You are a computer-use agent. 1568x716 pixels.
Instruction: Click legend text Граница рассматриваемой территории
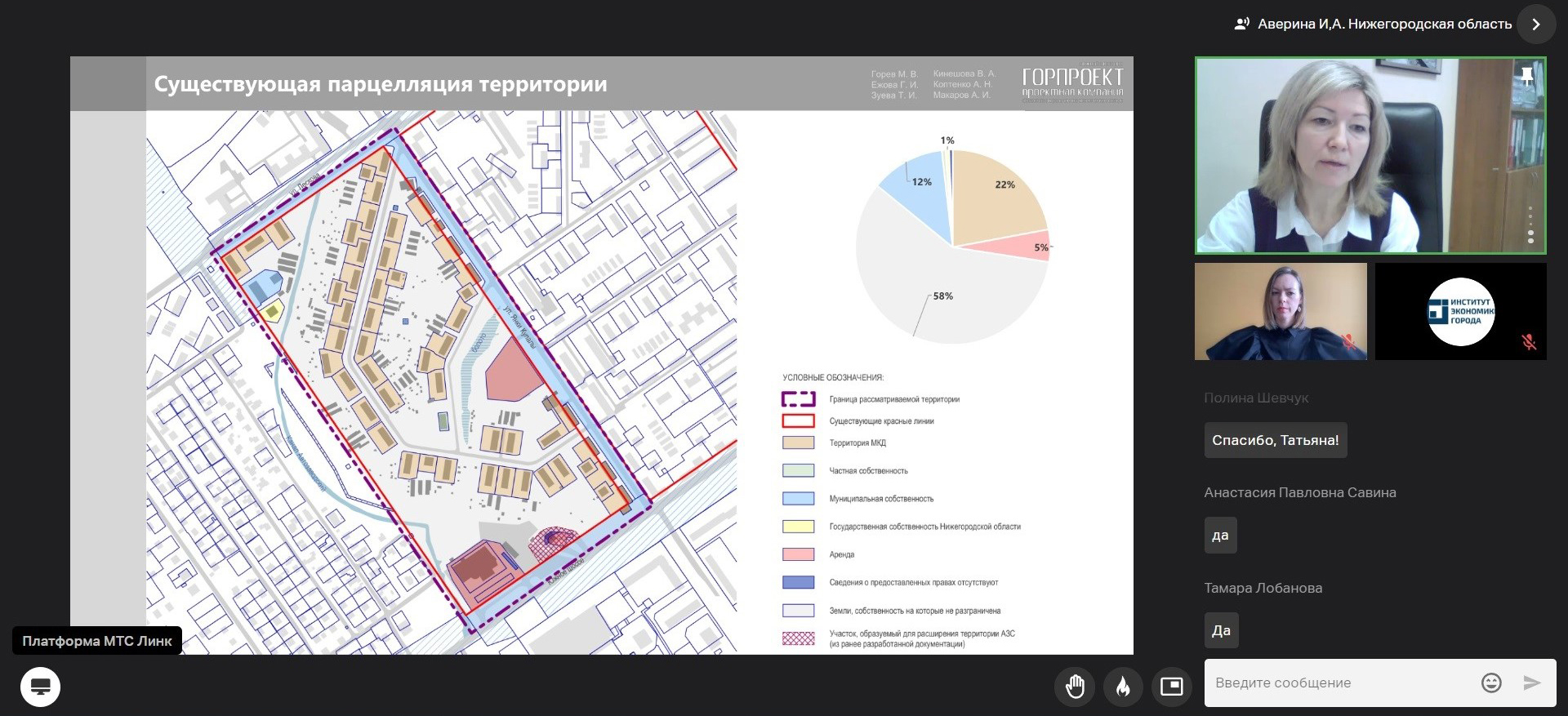894,399
